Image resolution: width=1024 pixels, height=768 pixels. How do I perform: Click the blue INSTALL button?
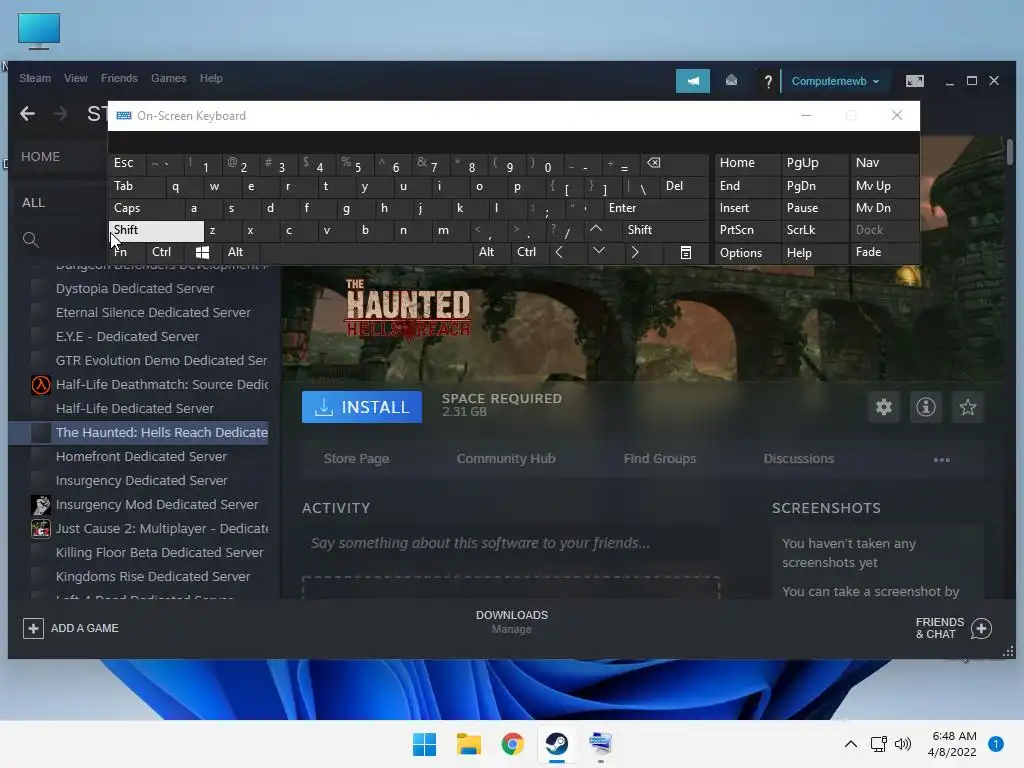(362, 407)
